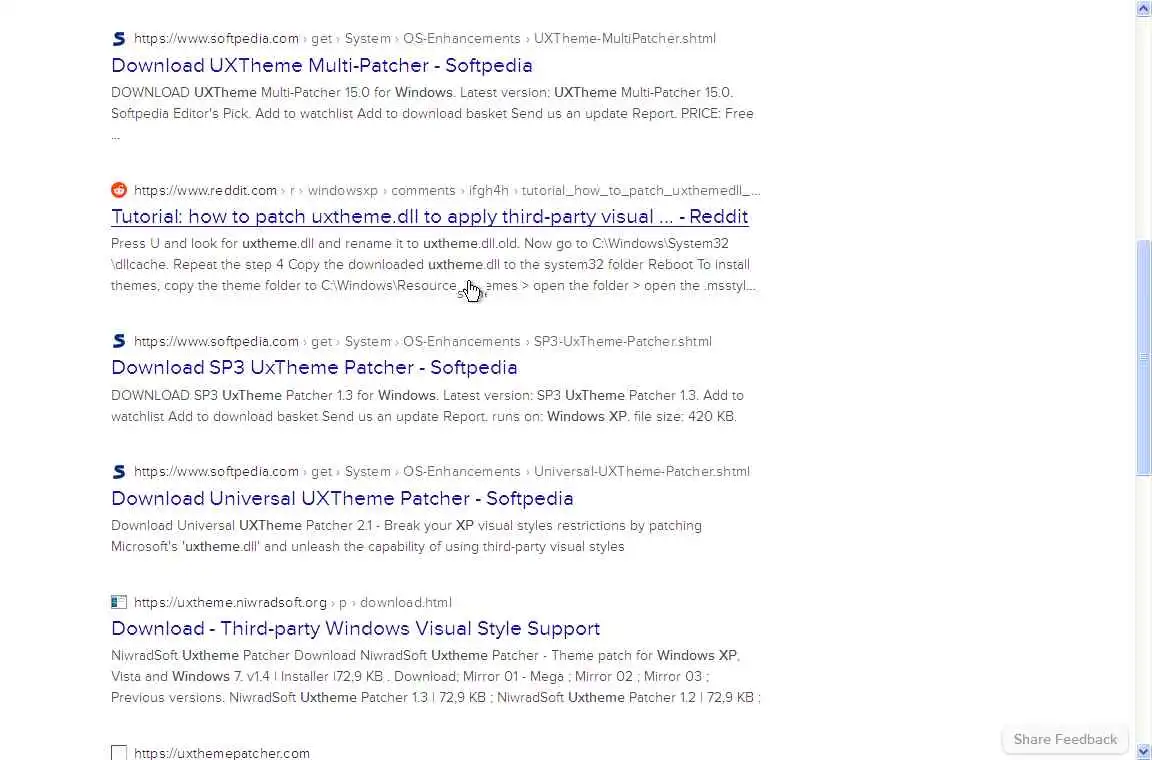Click Softpedia favicon of SP3 UxTheme Patcher result

point(119,341)
